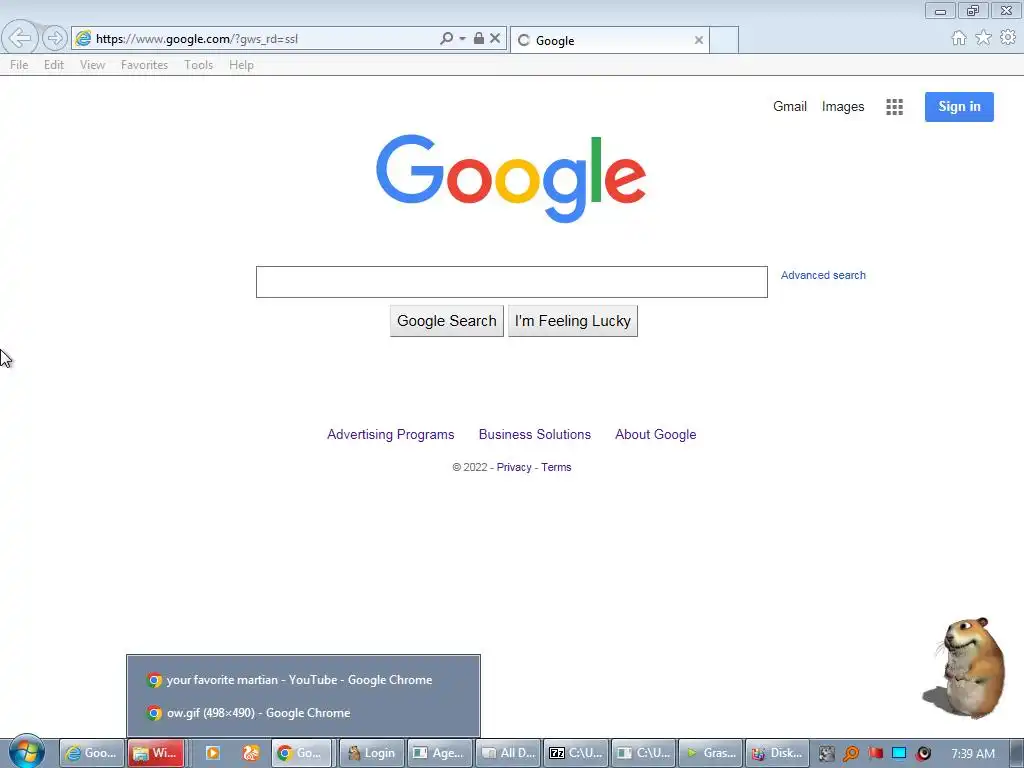Click the red flag tray icon
This screenshot has height=768, width=1024.
[x=875, y=754]
